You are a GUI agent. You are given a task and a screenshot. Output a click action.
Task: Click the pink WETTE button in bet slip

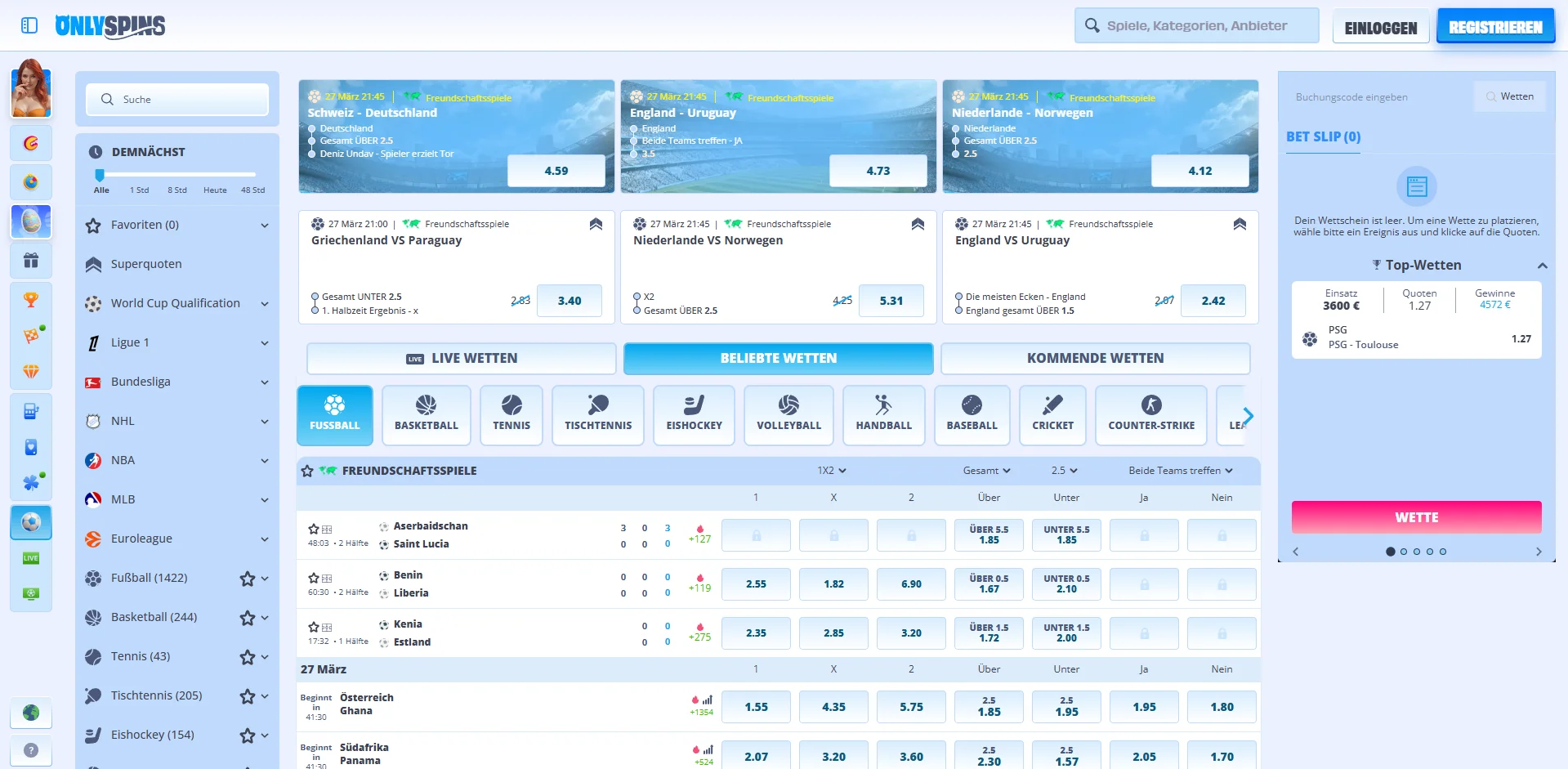pos(1416,516)
